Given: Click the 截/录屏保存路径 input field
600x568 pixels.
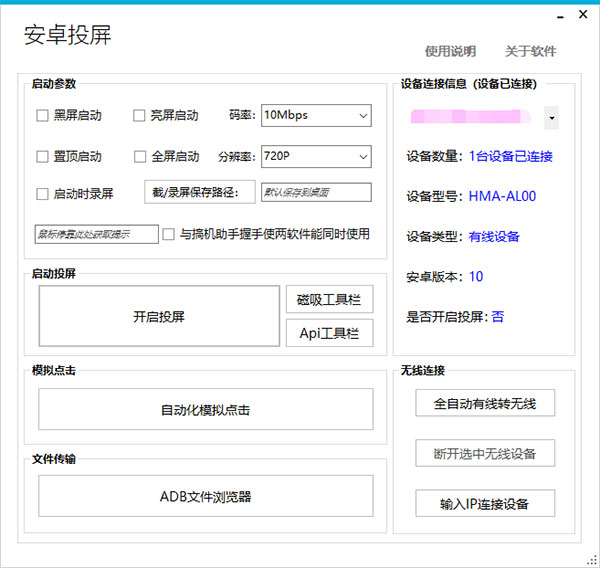Looking at the screenshot, I should click(x=315, y=192).
